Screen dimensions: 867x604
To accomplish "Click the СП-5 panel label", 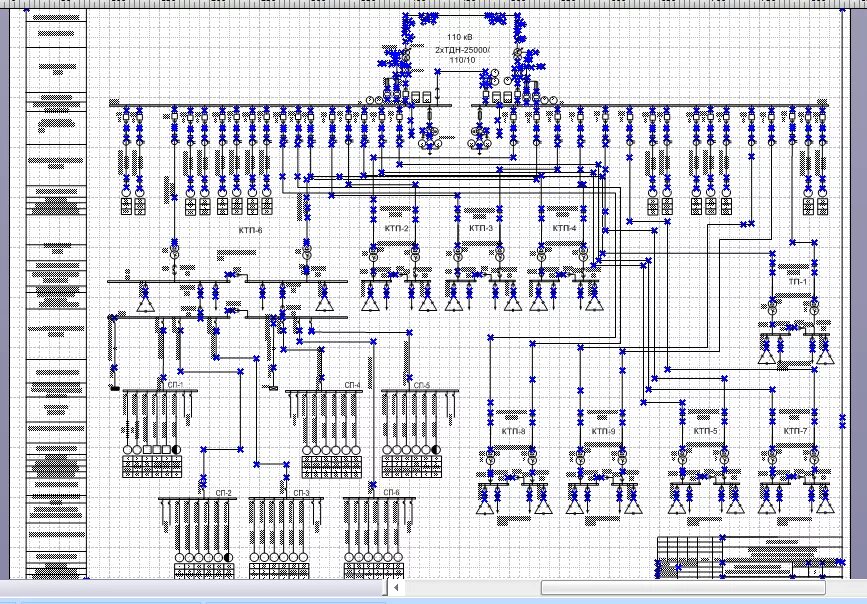I will pyautogui.click(x=421, y=385).
